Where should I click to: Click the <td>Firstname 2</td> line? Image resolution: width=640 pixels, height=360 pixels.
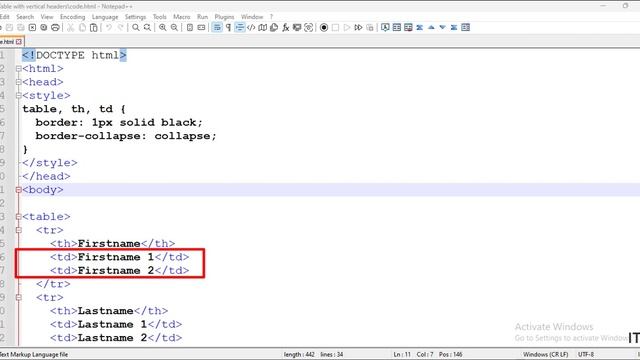coord(119,271)
